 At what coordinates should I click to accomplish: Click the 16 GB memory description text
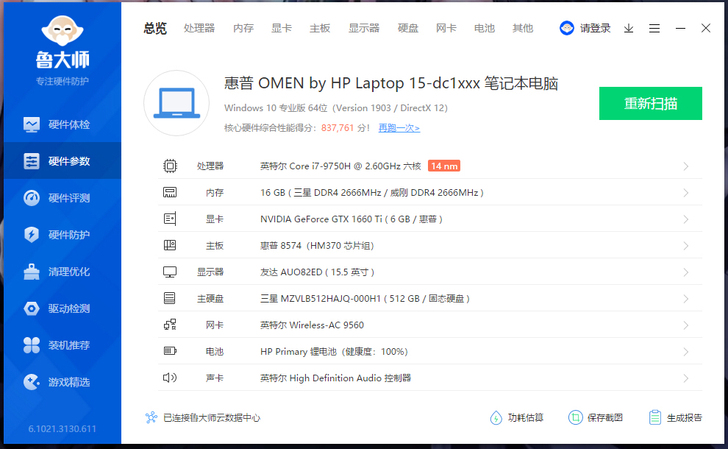point(372,192)
